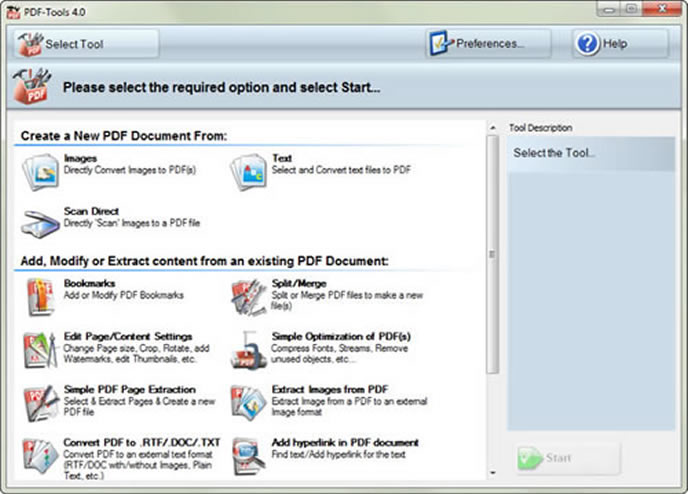Click 'Extract Images from PDF' title text

330,389
